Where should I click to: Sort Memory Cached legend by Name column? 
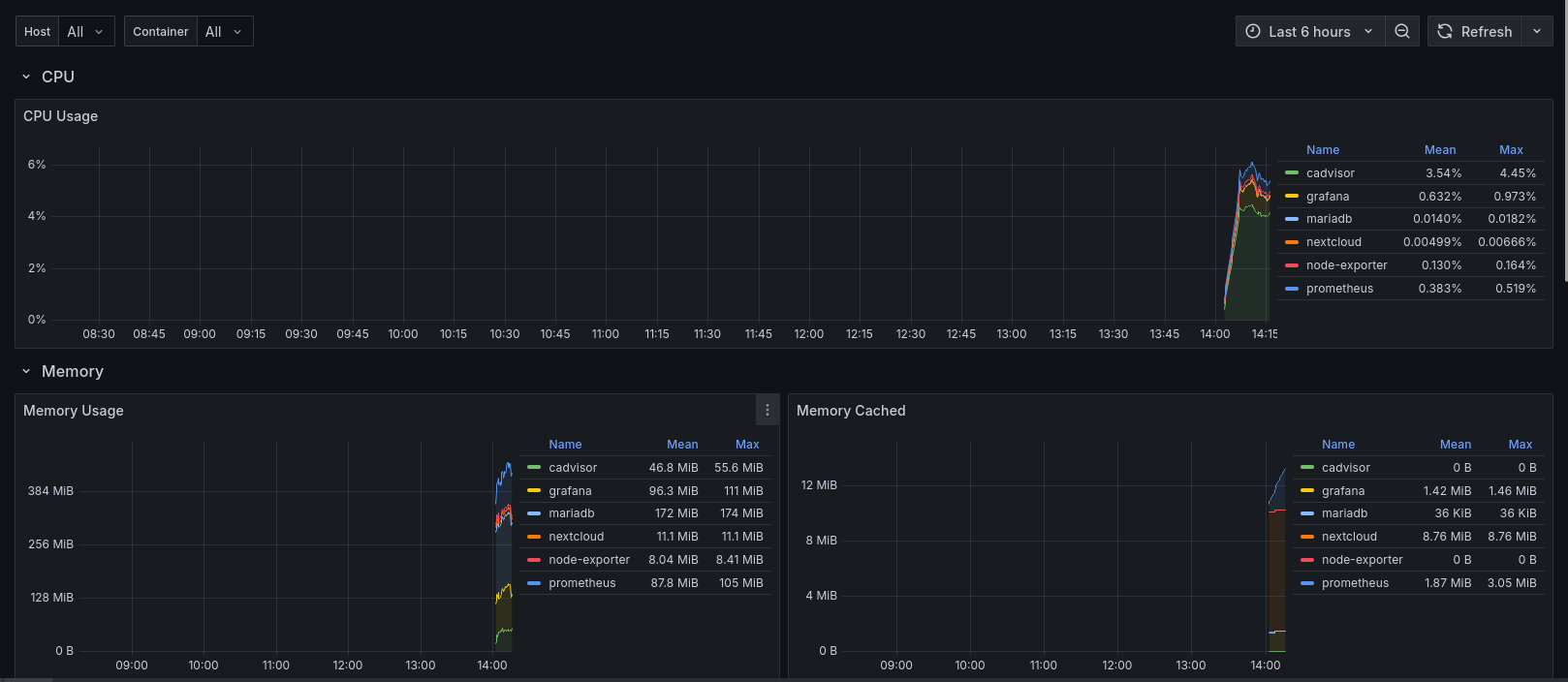[x=1337, y=445]
